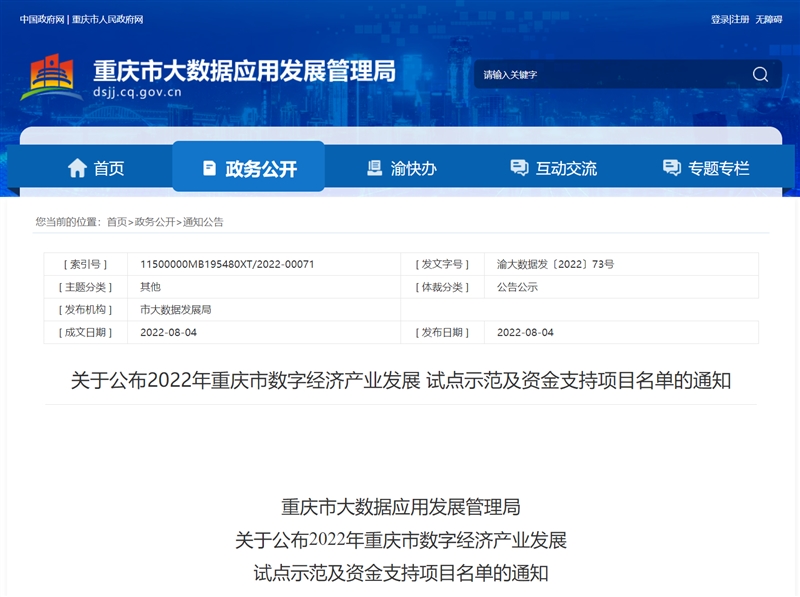
Task: Click the computer icon beside 渝快办
Action: point(374,168)
